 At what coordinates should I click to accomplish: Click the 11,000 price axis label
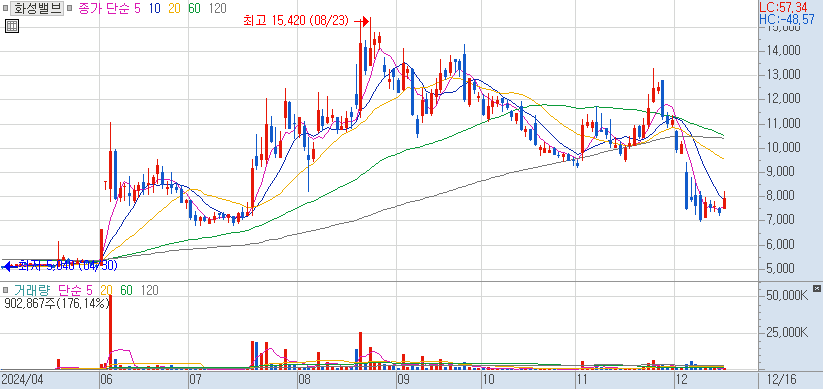click(x=784, y=123)
